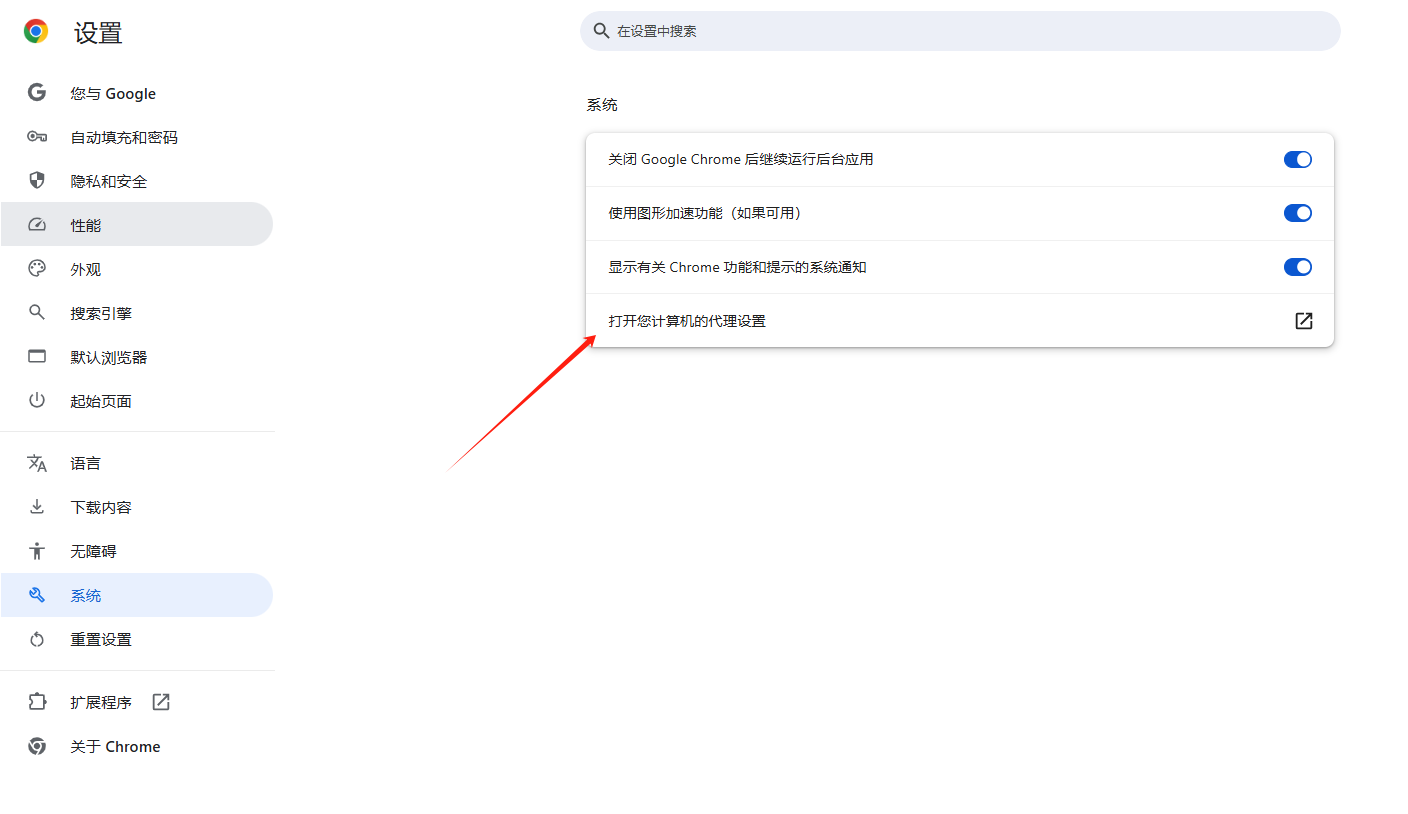Click the 关闭 Google Chrome 后继续运行后台应用 label
This screenshot has height=814, width=1408.
coord(741,159)
